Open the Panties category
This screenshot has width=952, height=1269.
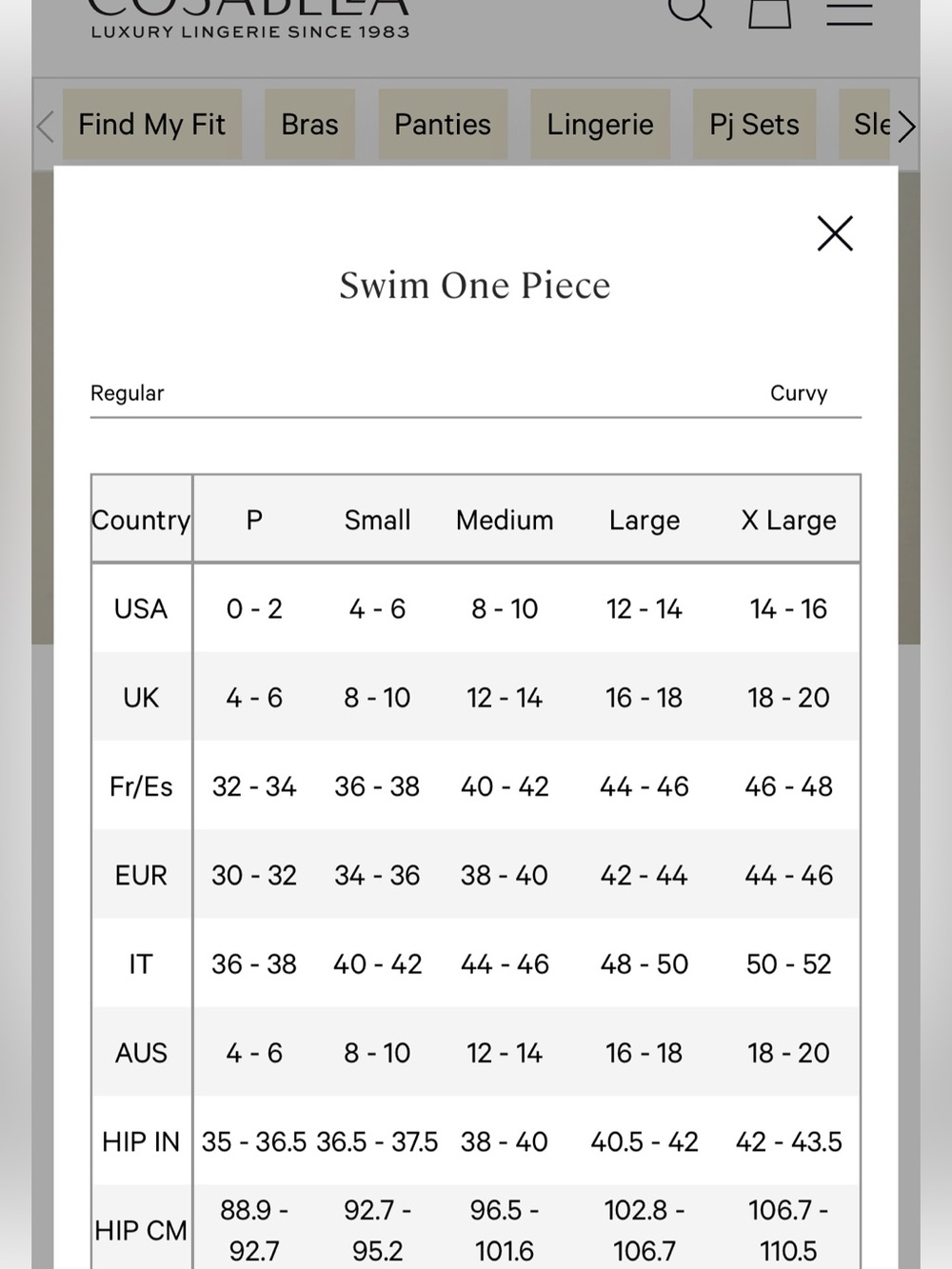pyautogui.click(x=443, y=125)
